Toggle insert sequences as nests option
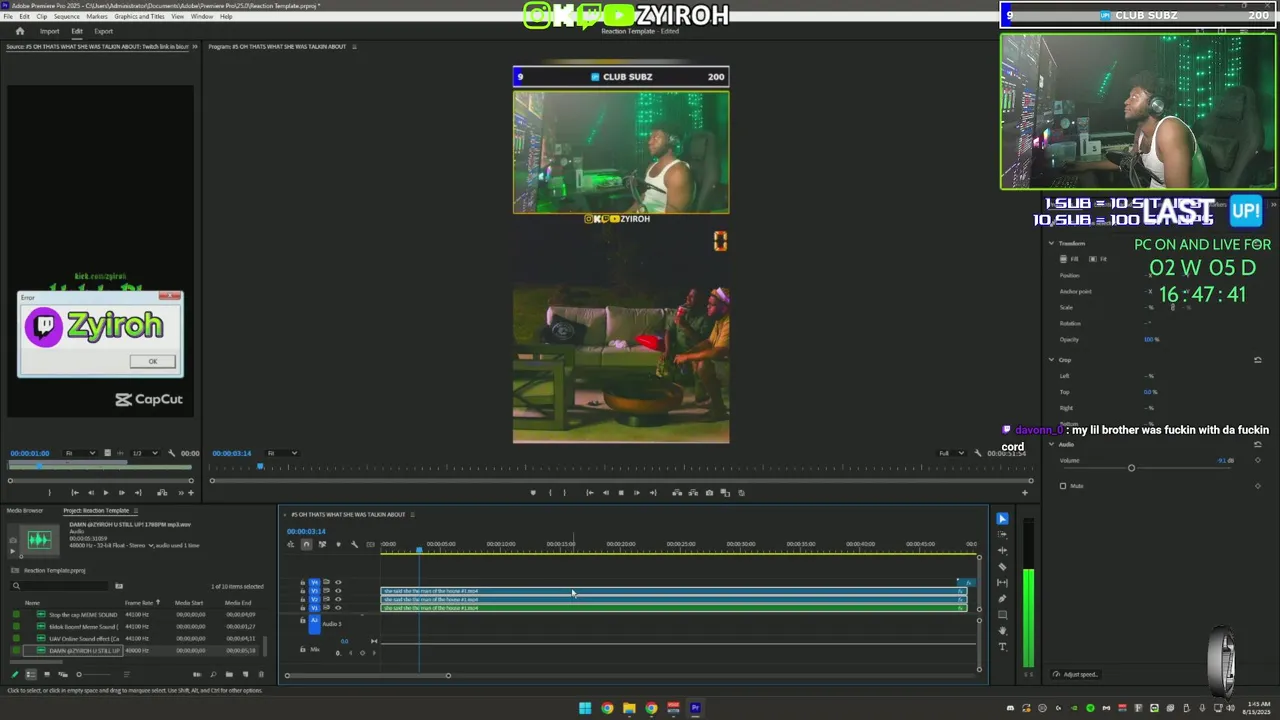 [x=290, y=544]
